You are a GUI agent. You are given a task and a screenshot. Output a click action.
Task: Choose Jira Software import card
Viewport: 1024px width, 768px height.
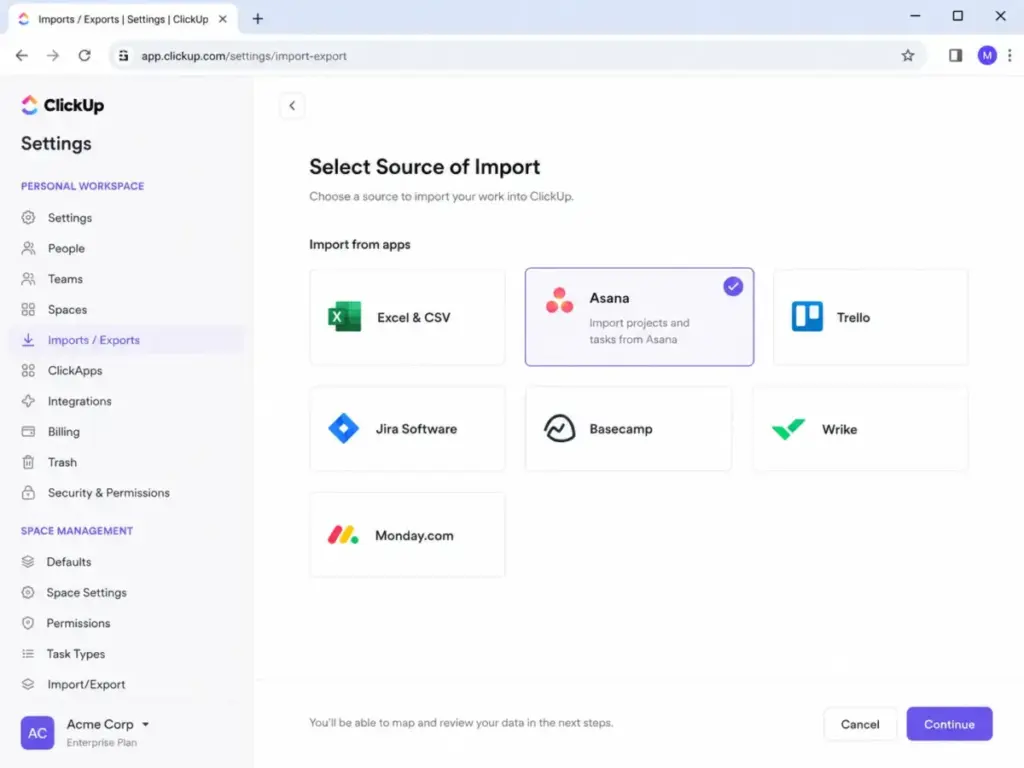(407, 429)
